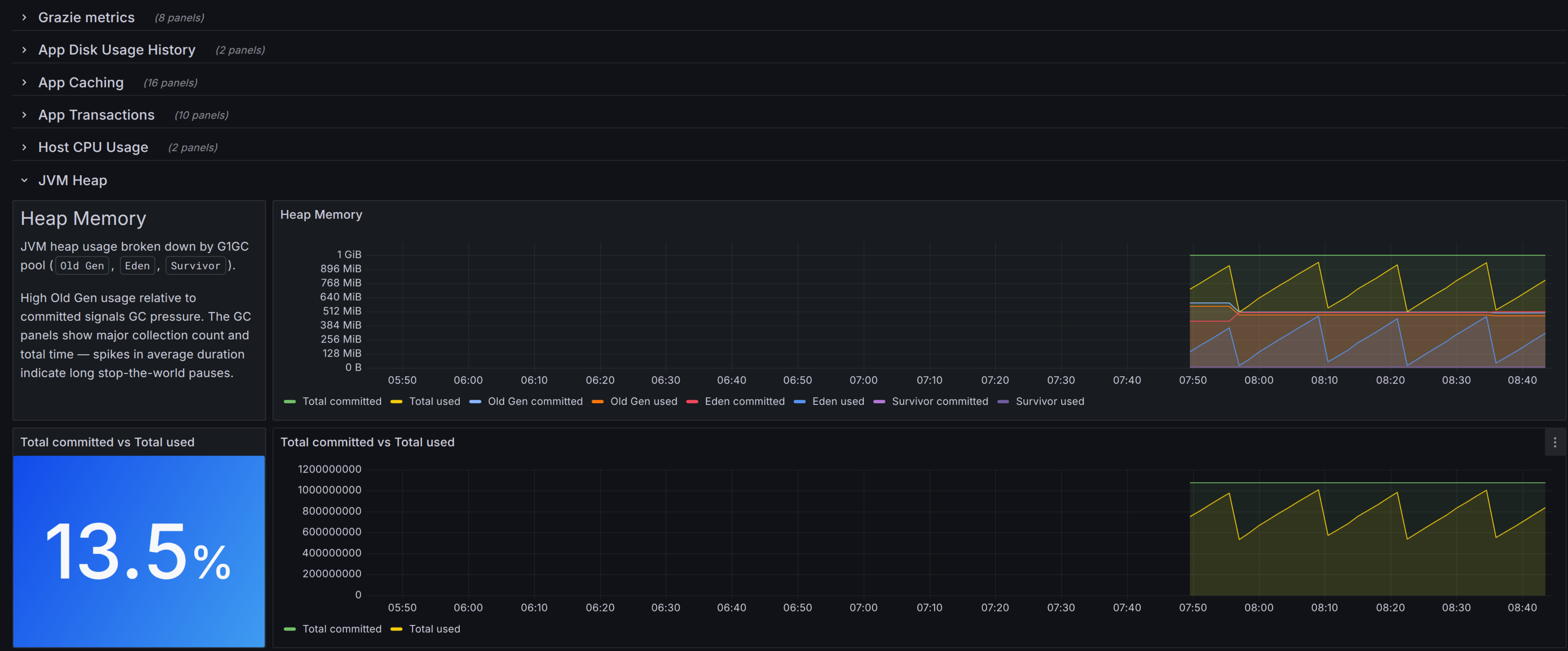The image size is (1568, 651).
Task: Click the Heap Memory text panel heading
Action: 83,219
